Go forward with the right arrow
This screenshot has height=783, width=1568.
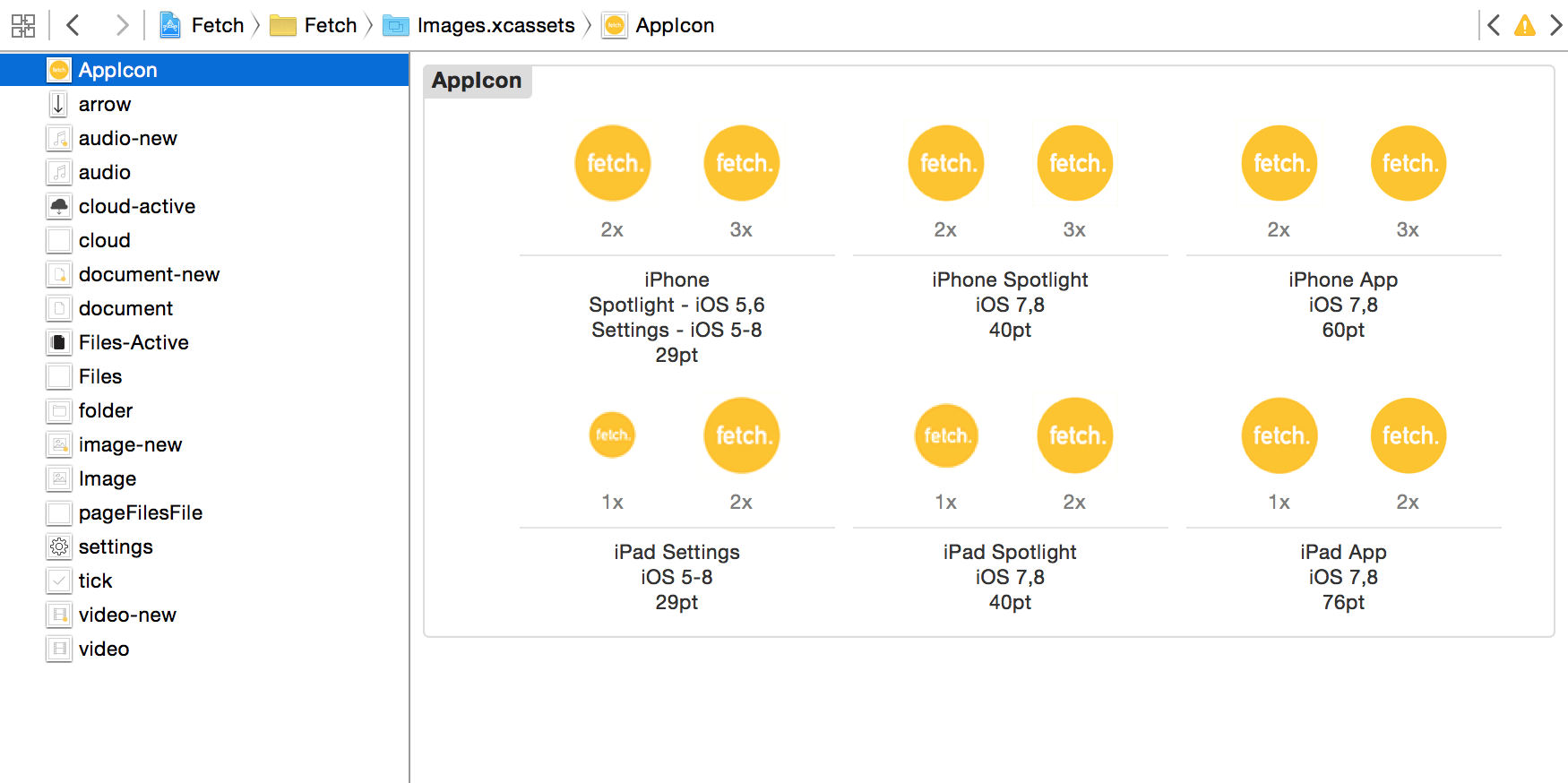pos(122,25)
